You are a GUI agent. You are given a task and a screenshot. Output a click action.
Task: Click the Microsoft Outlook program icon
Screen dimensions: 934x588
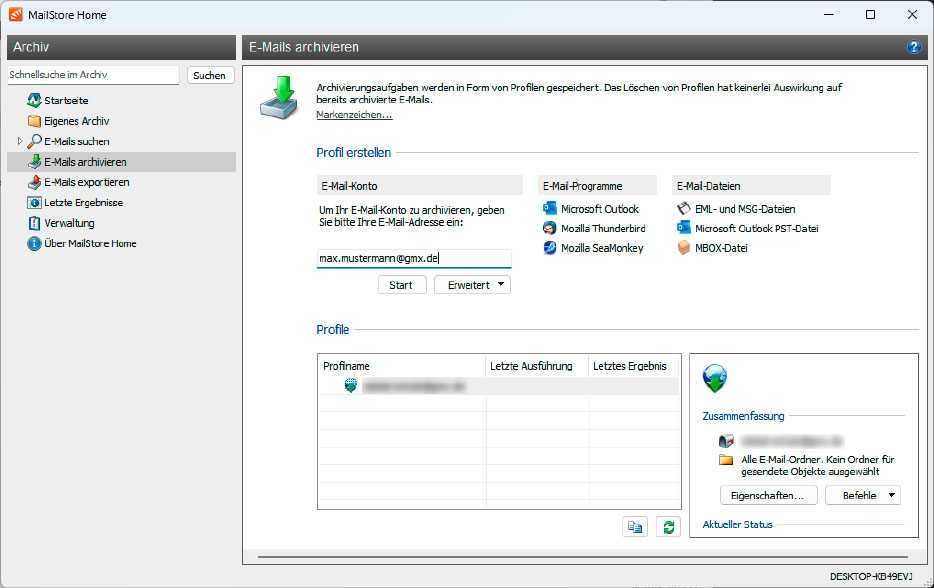(x=550, y=209)
